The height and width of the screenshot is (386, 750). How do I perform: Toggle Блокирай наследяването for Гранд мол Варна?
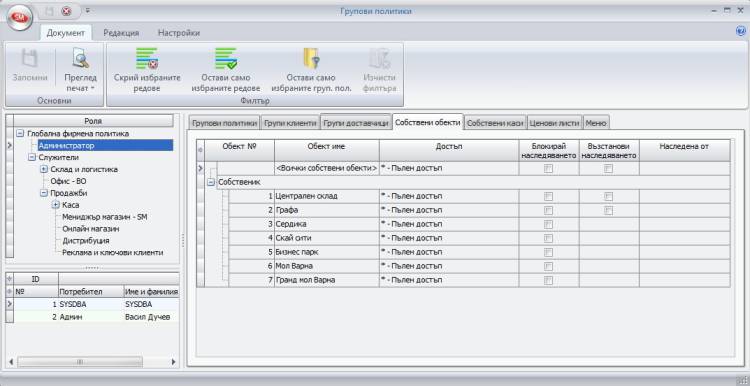pyautogui.click(x=549, y=280)
